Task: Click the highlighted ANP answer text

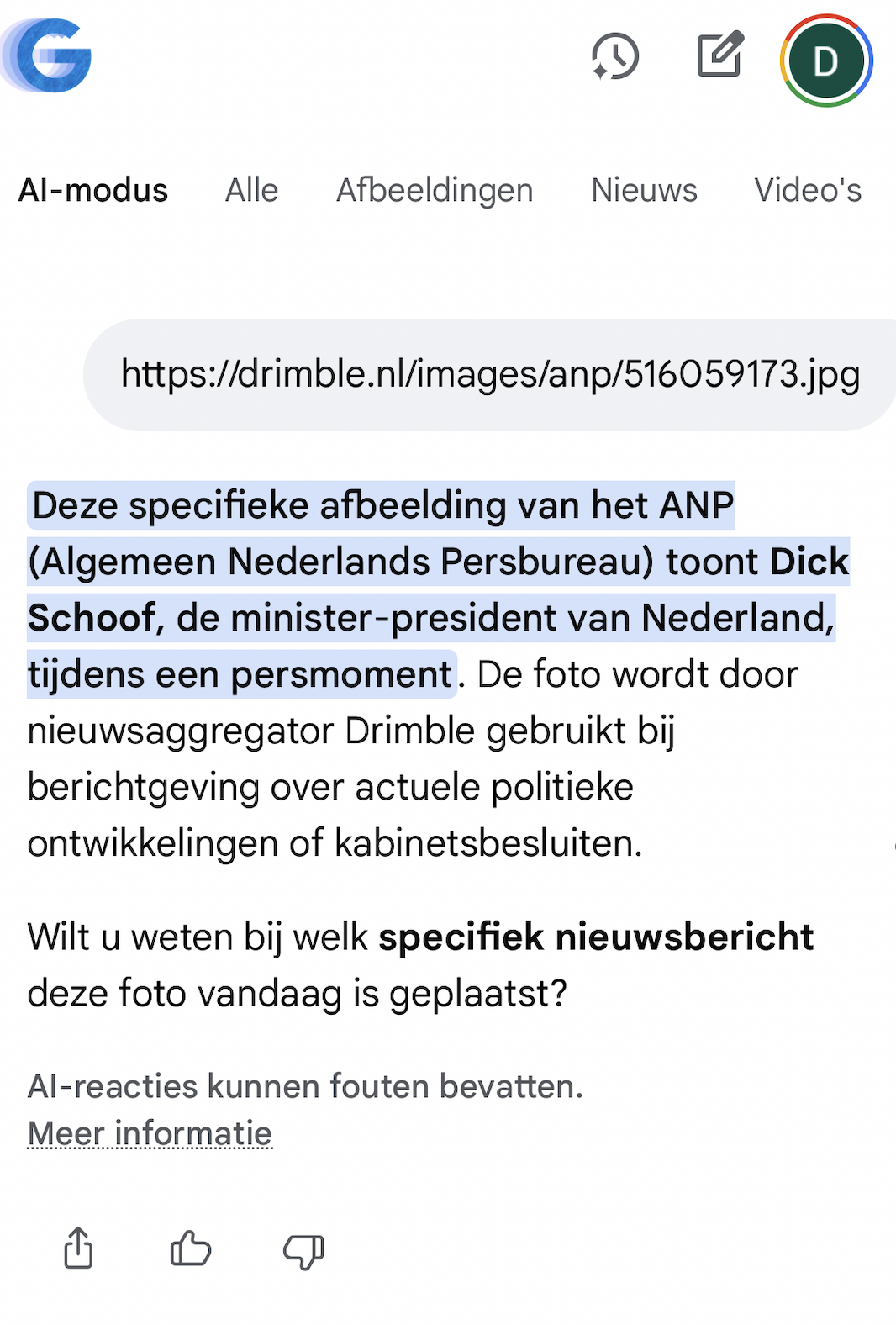Action: (382, 505)
